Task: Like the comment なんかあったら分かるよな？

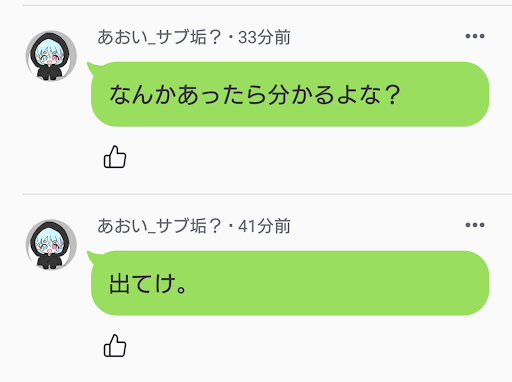Action: (115, 157)
